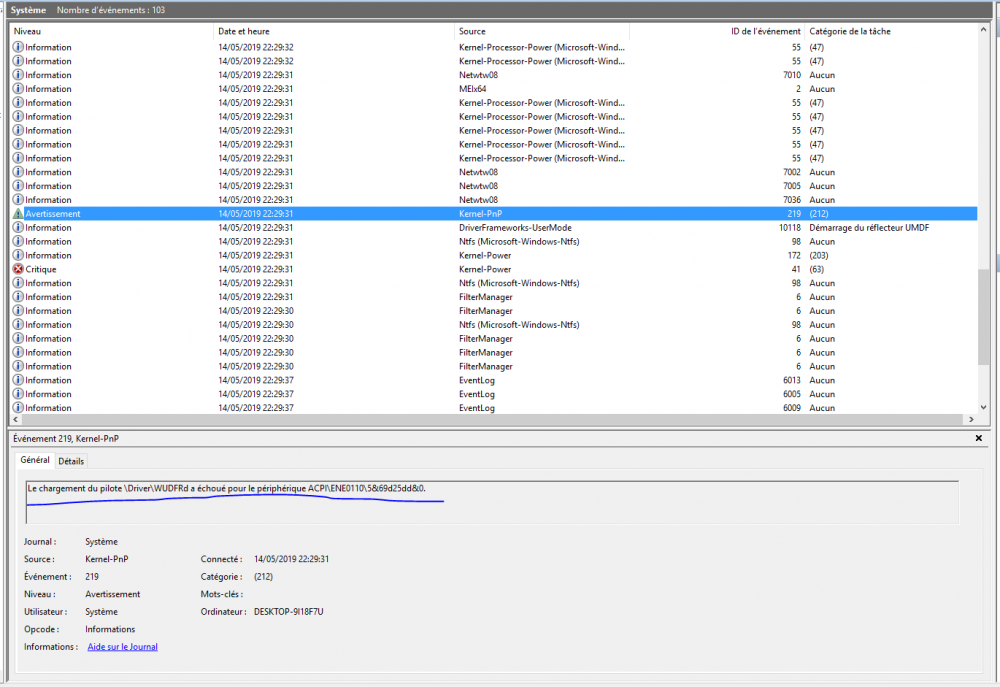Image resolution: width=1000 pixels, height=687 pixels.
Task: Click the info icon on the Kernel-Power 172 row
Action: pyautogui.click(x=18, y=256)
